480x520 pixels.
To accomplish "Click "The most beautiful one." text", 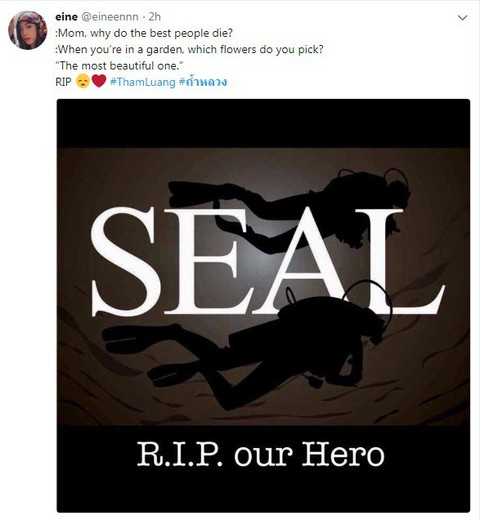I will point(120,66).
